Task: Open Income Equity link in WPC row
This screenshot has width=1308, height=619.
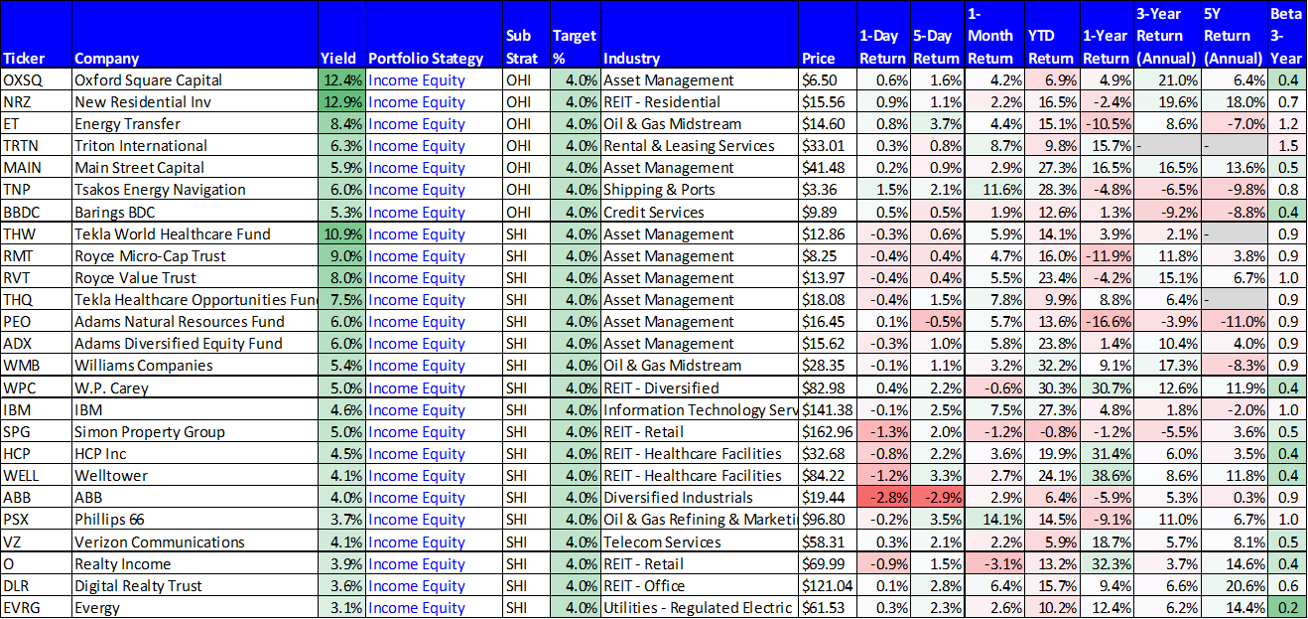Action: (416, 388)
